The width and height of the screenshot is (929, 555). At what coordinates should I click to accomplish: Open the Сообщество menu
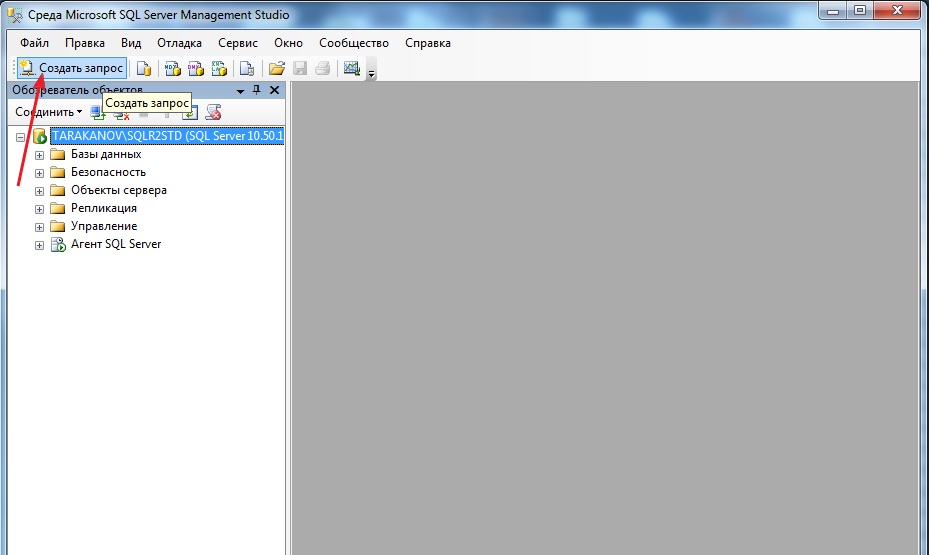coord(354,43)
